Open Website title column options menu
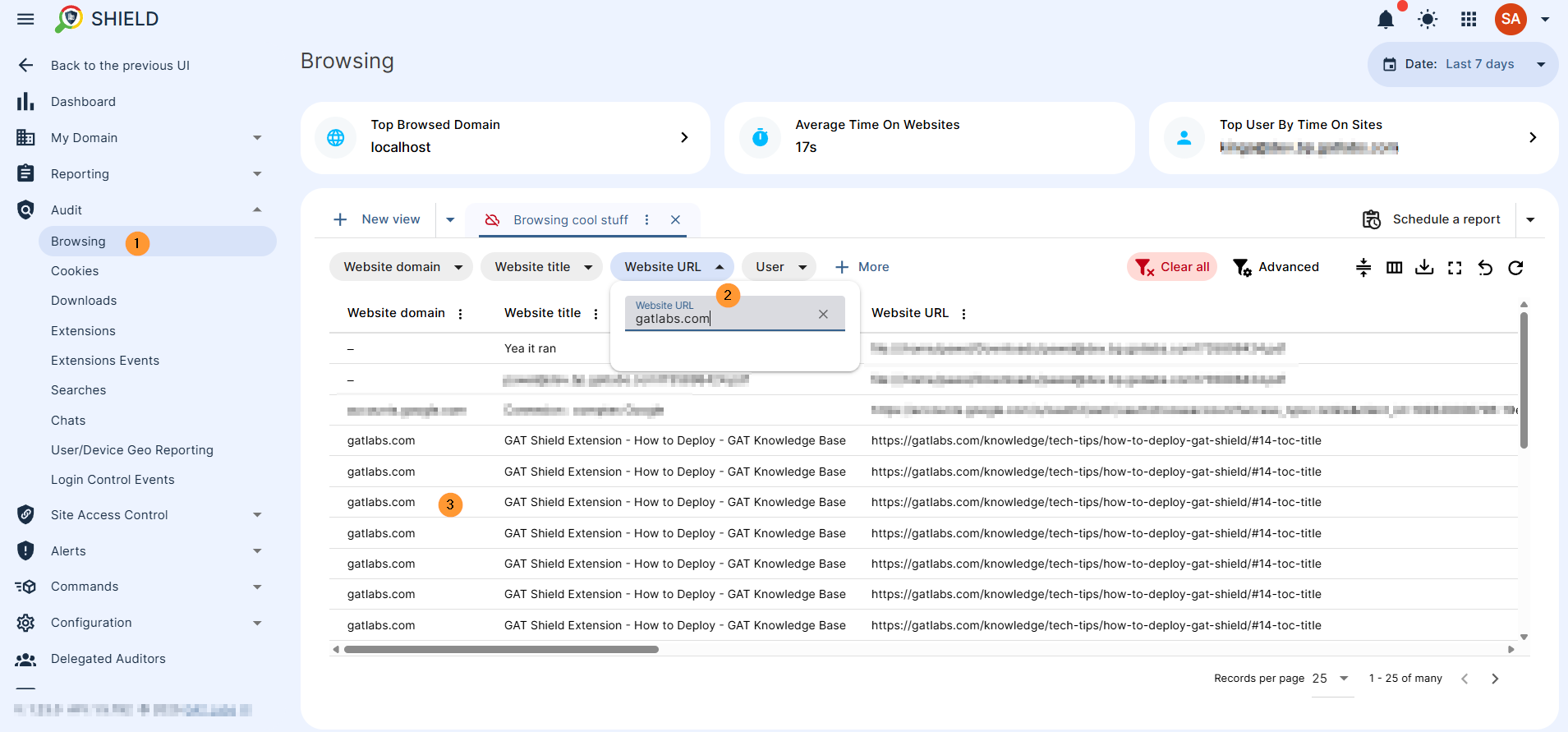The height and width of the screenshot is (732, 1568). 595,314
